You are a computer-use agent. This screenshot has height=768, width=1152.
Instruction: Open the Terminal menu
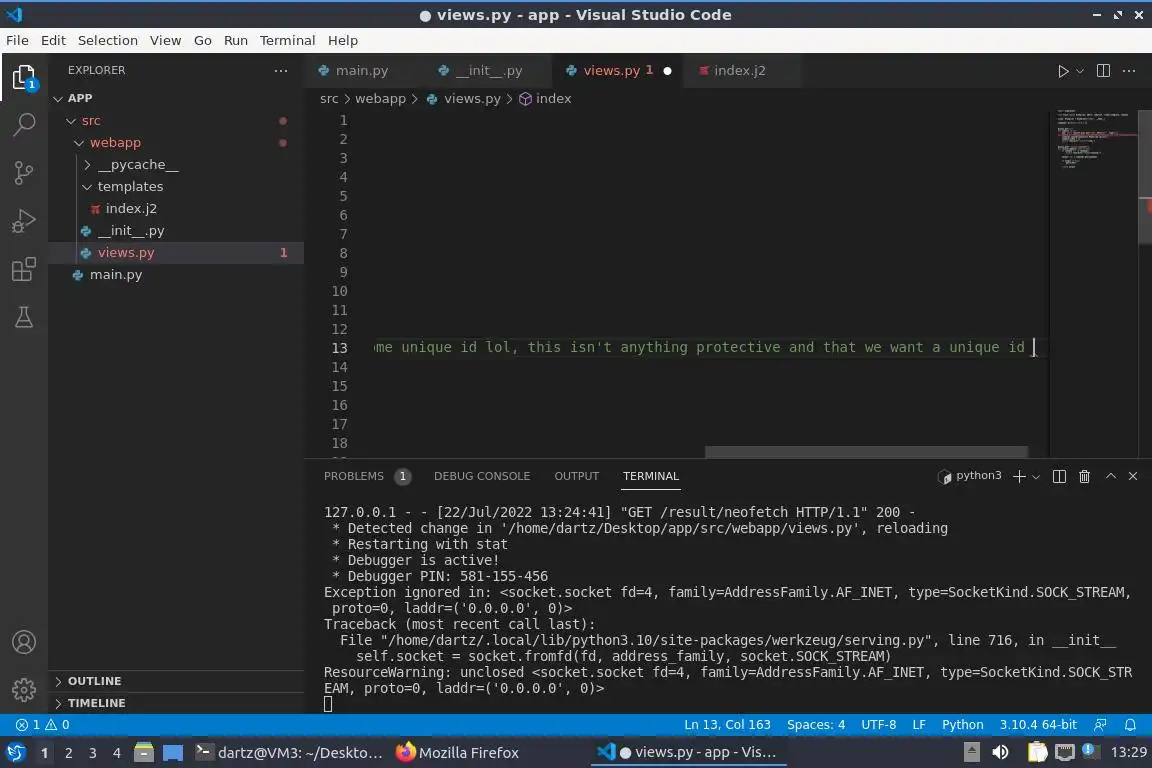(287, 40)
